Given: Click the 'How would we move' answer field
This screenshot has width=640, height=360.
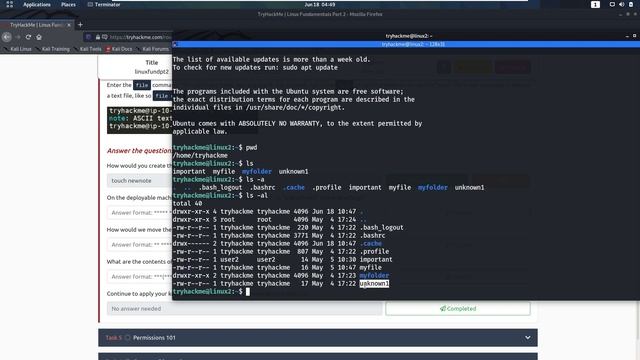Looking at the screenshot, I should (x=140, y=244).
